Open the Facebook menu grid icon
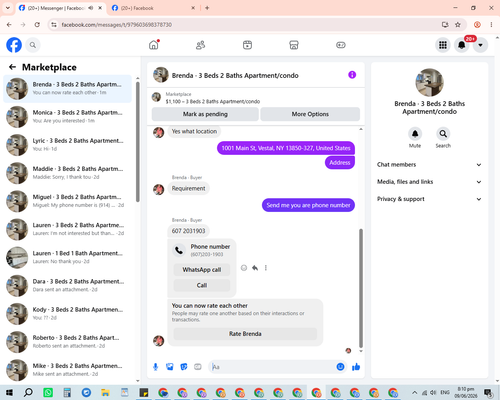 pos(443,45)
